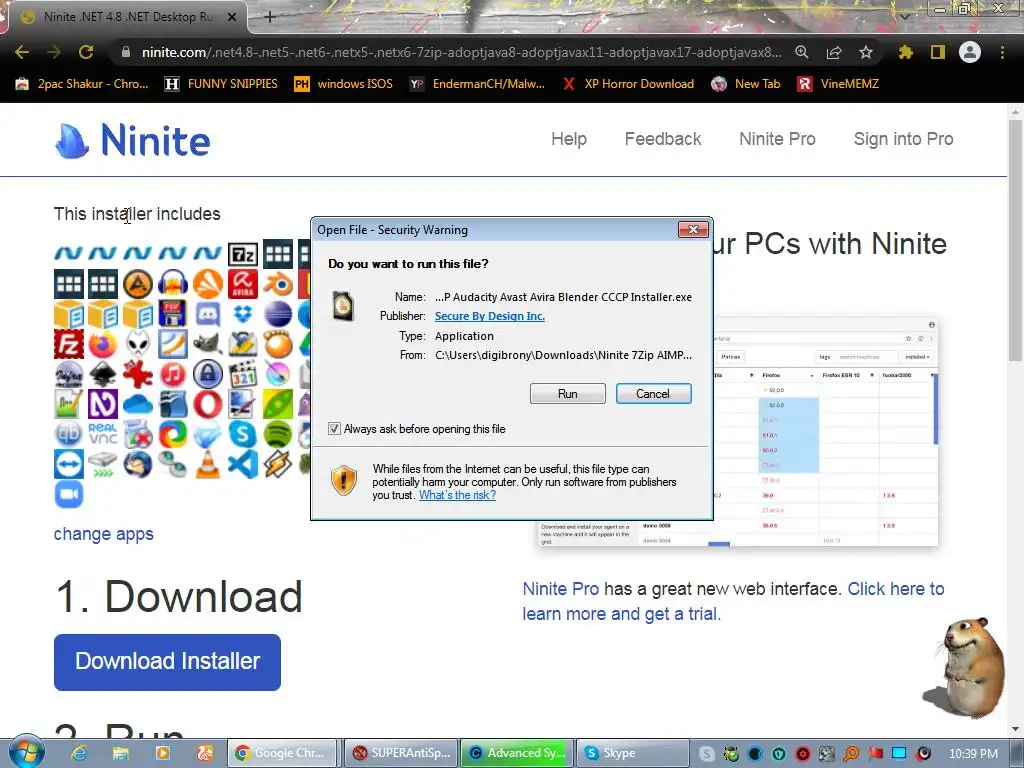Click the OneDrive cloud icon

pyautogui.click(x=138, y=404)
